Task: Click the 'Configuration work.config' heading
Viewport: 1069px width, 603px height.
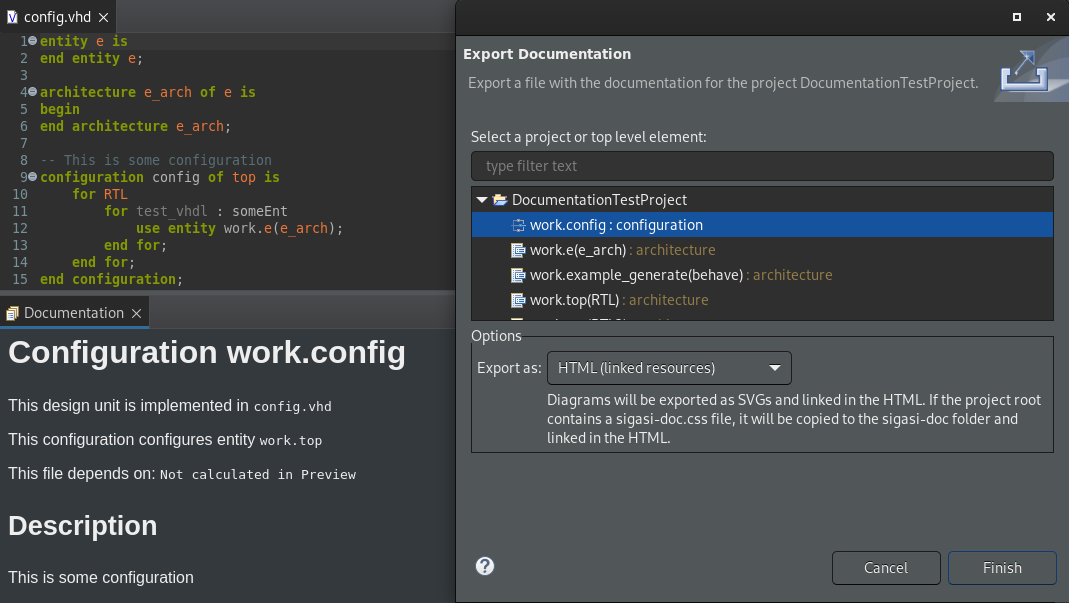Action: click(207, 353)
